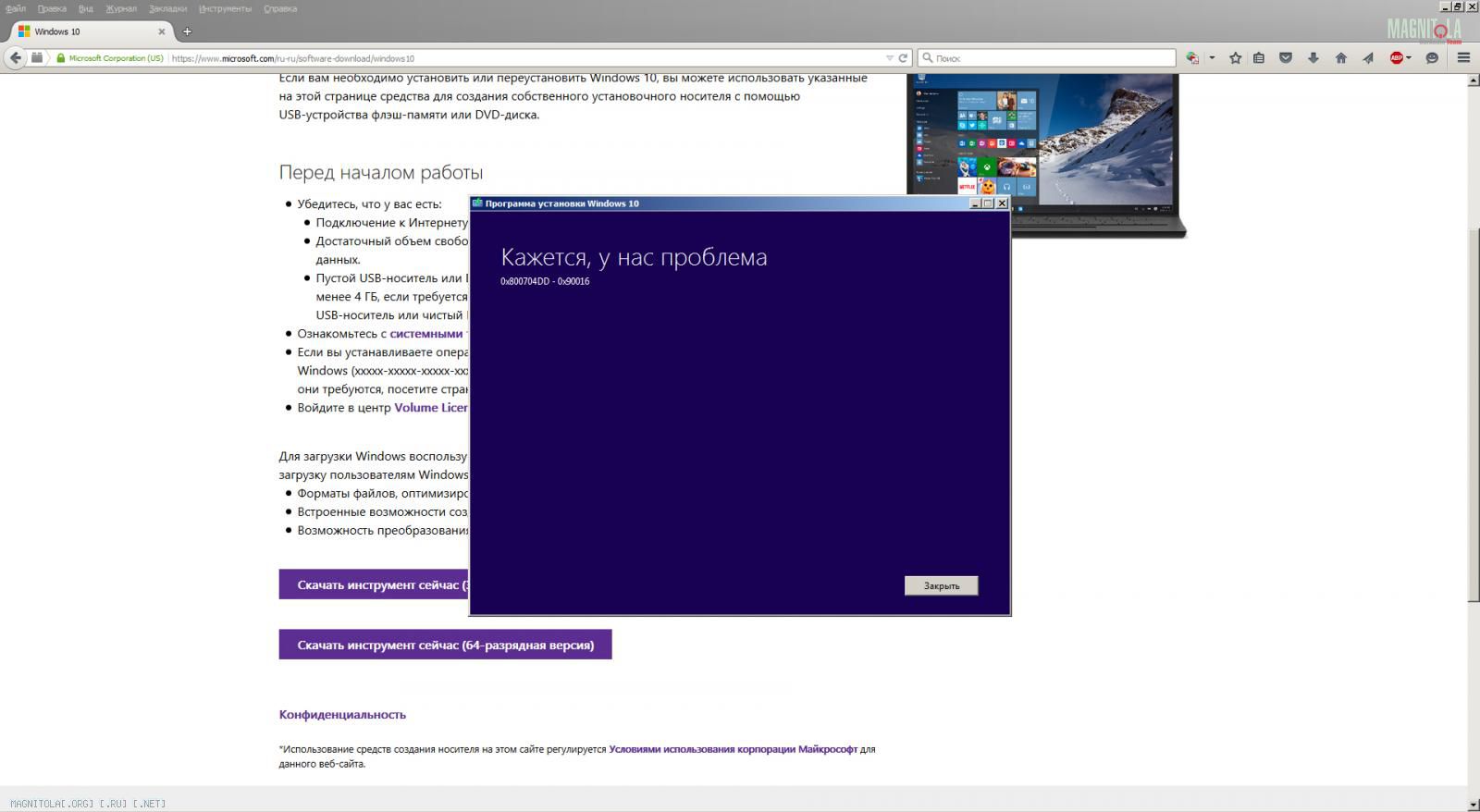Open the Инструменты menu
1480x812 pixels.
(225, 8)
